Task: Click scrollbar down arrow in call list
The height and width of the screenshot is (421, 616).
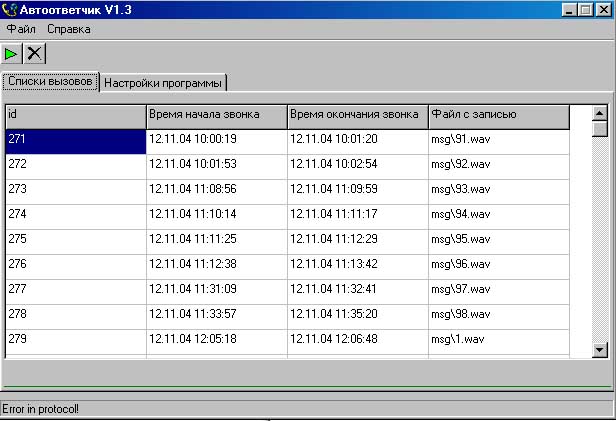Action: coord(600,349)
